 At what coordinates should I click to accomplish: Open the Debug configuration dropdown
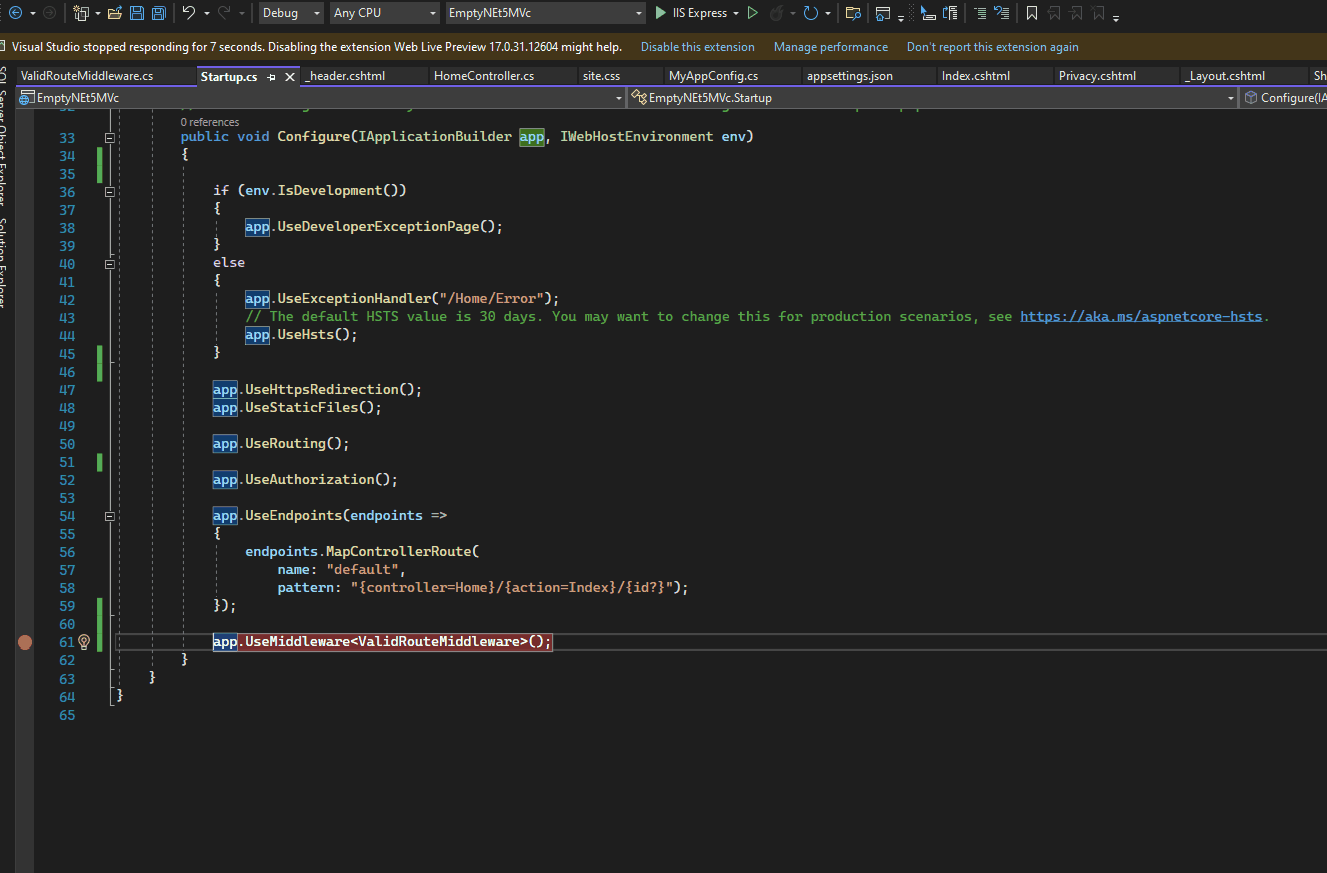(290, 13)
